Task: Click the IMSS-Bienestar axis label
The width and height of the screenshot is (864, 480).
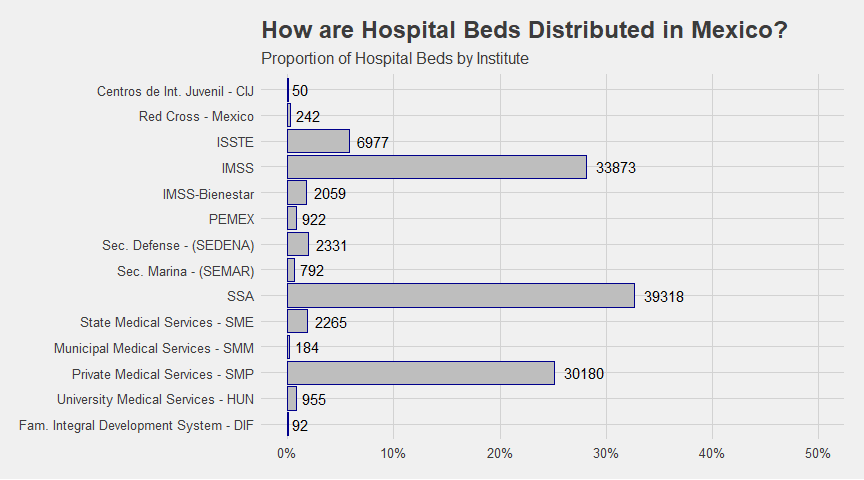Action: 208,194
